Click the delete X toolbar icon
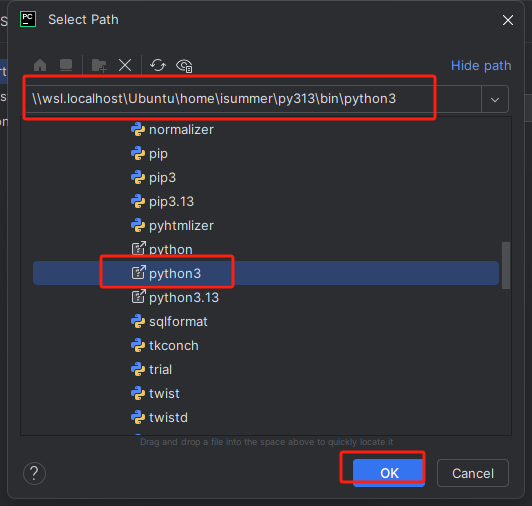The height and width of the screenshot is (506, 532). [x=125, y=65]
